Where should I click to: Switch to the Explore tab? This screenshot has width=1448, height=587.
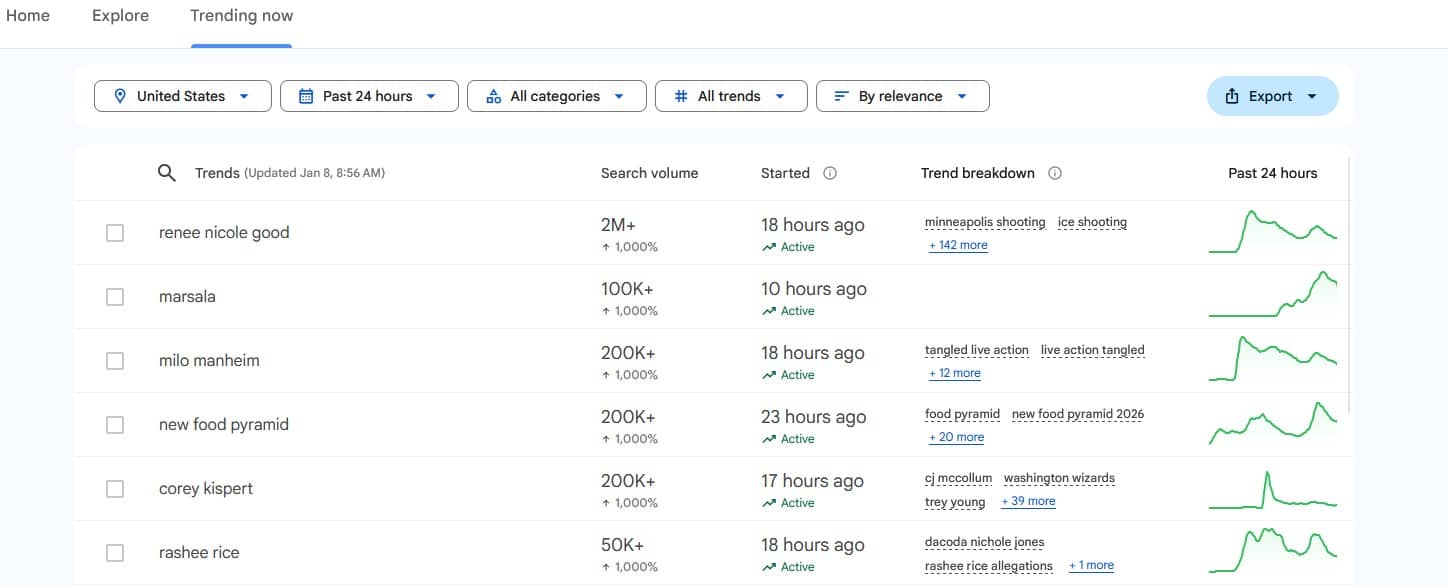pos(120,16)
